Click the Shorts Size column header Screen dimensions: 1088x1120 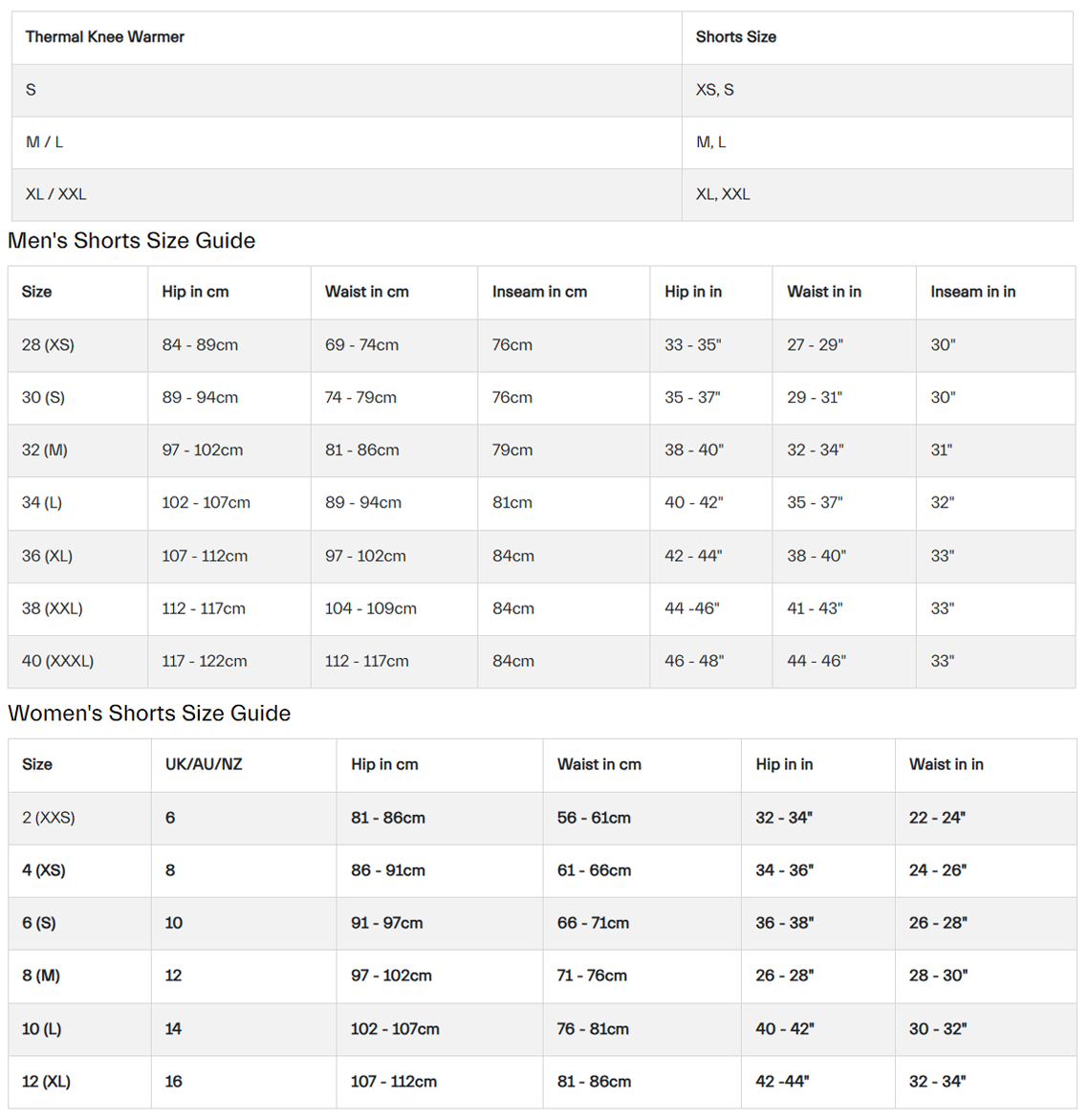pyautogui.click(x=735, y=37)
